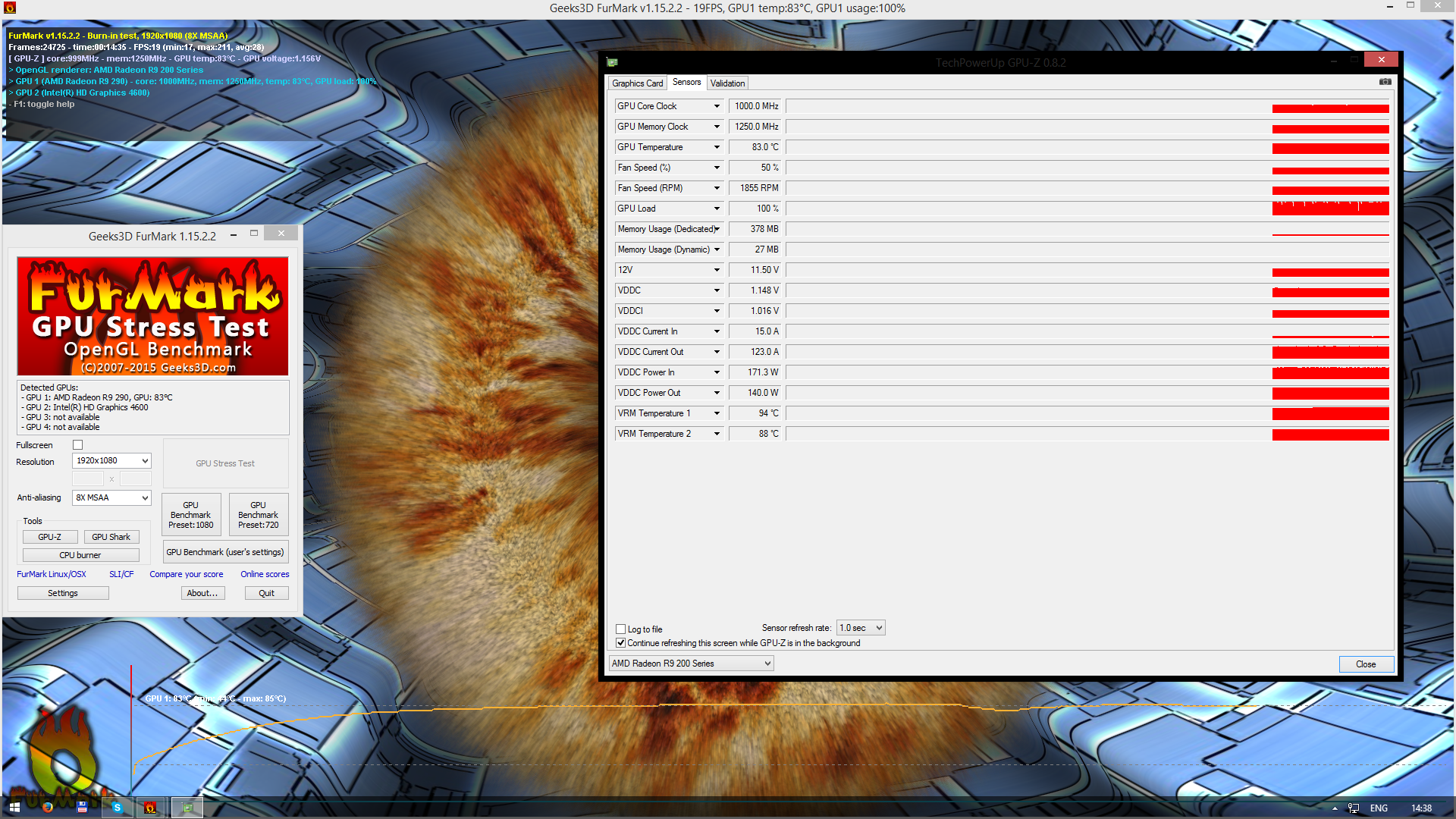This screenshot has height=819, width=1456.
Task: Click the GPU-Z graphics card taskbar icon
Action: pos(187,808)
